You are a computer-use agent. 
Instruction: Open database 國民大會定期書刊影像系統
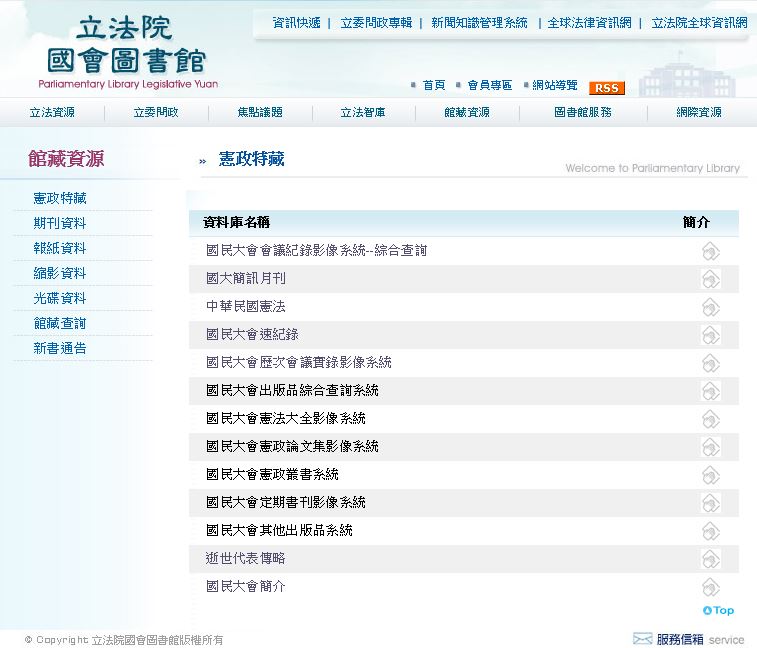pos(286,503)
